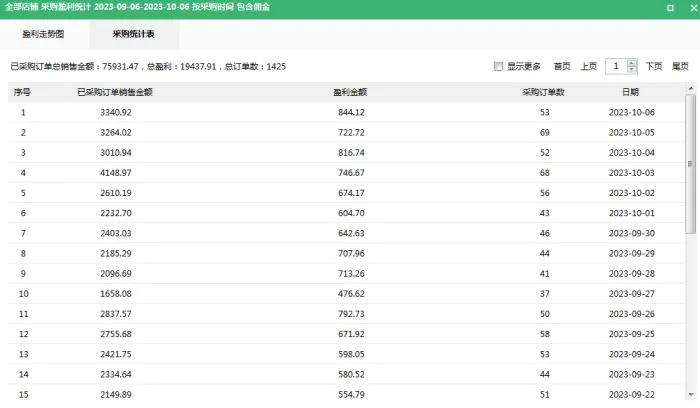Image resolution: width=700 pixels, height=408 pixels.
Task: Select date cell 2023-10-03
Action: [x=632, y=173]
